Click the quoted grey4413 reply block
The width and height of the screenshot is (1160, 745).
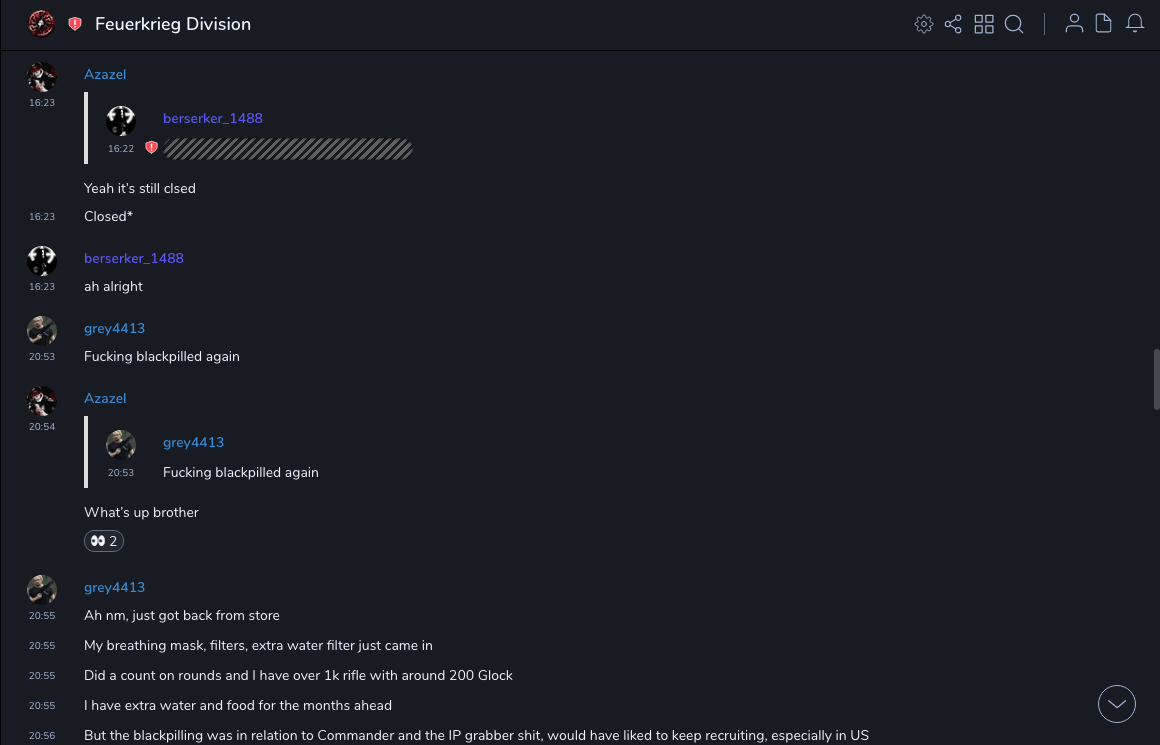pyautogui.click(x=240, y=457)
